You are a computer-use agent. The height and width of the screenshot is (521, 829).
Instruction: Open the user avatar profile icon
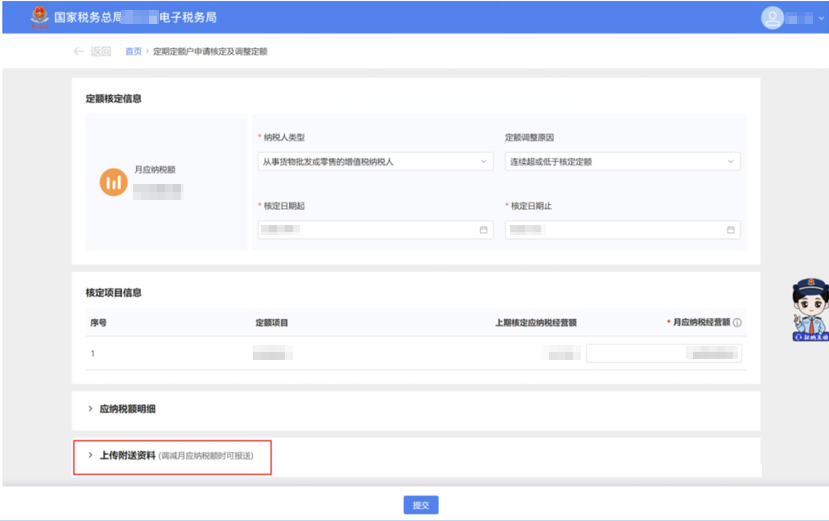(x=771, y=18)
